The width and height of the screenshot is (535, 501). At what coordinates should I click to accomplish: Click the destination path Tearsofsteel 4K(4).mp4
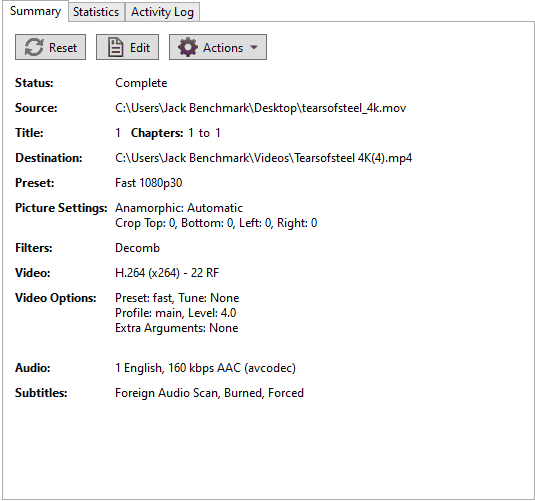tap(263, 158)
